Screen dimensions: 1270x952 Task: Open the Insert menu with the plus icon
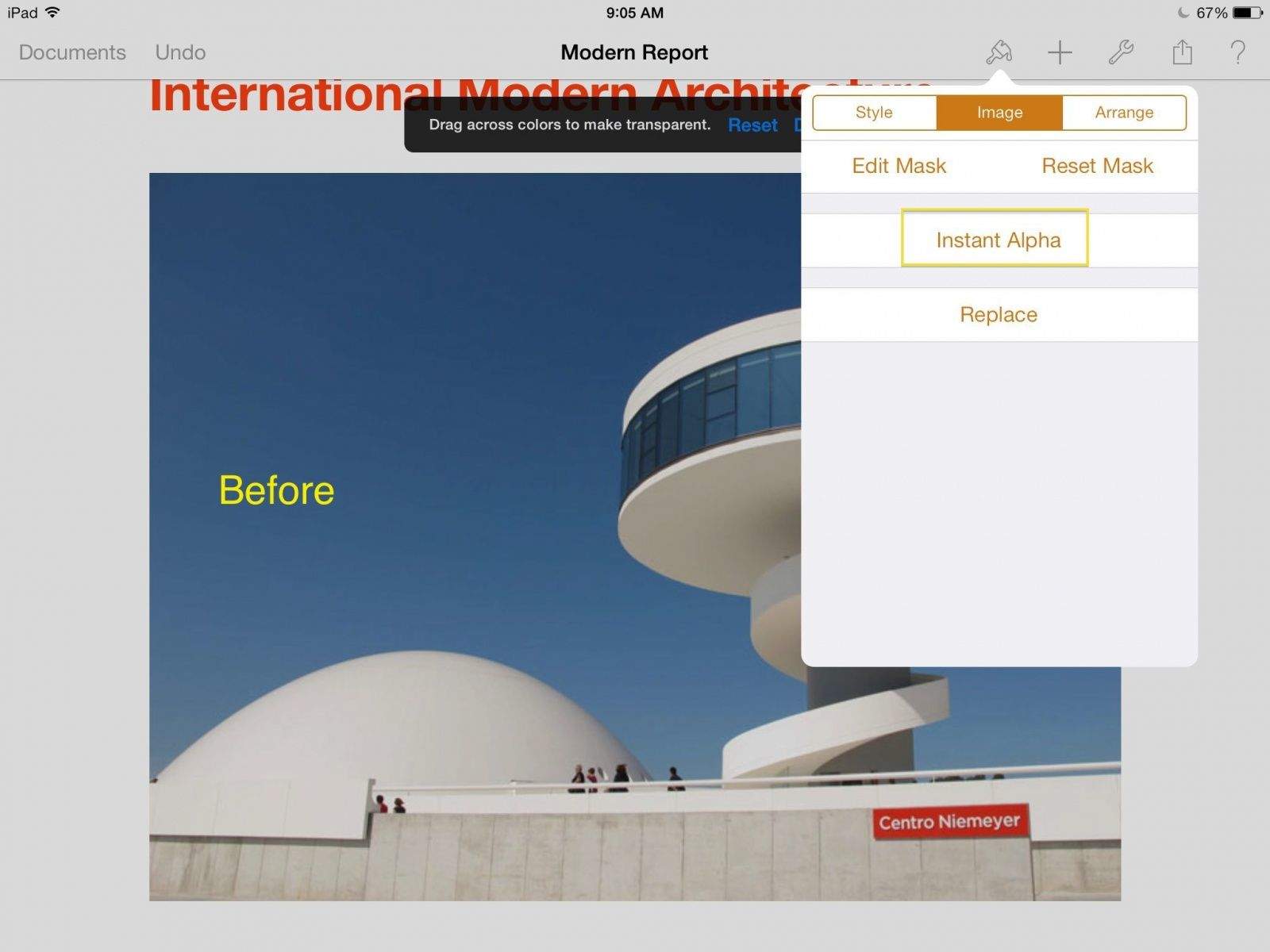coord(1060,52)
